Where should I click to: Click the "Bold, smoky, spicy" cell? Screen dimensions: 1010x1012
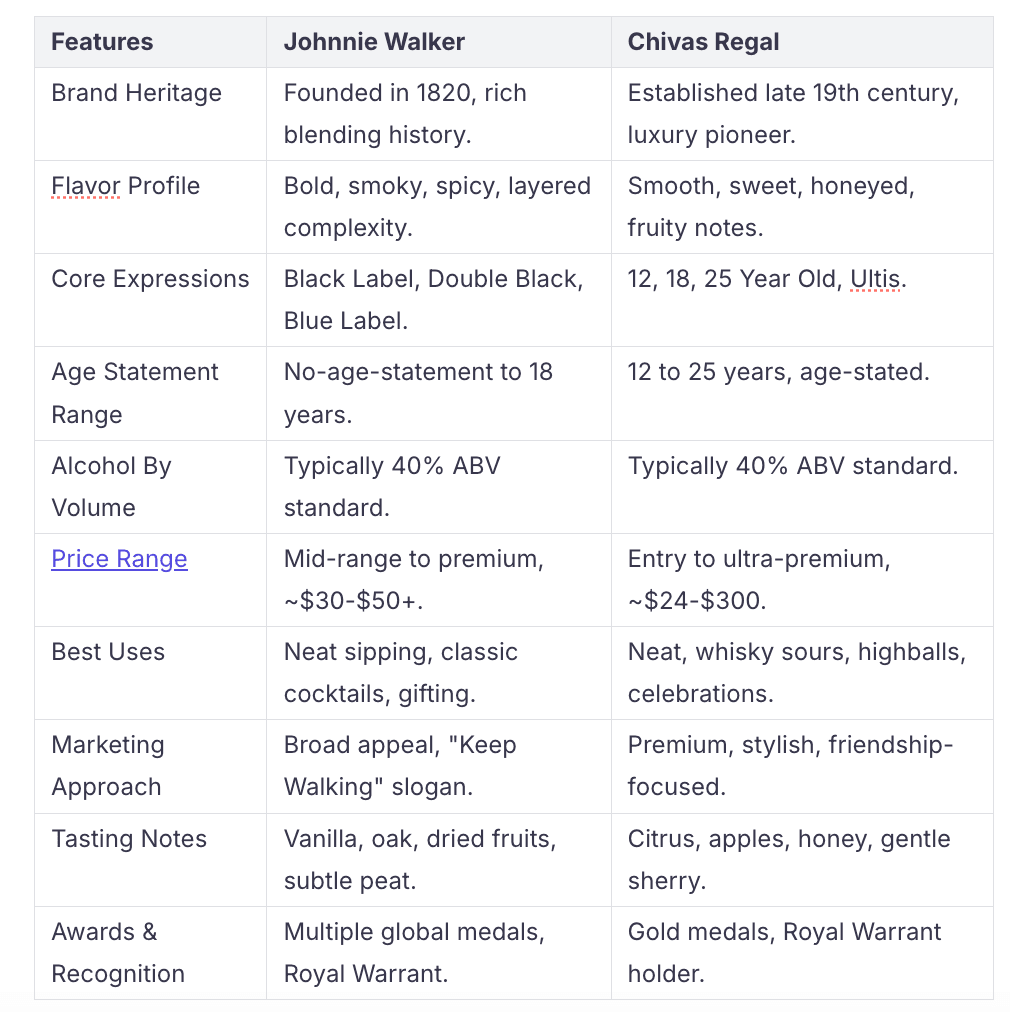click(x=439, y=207)
